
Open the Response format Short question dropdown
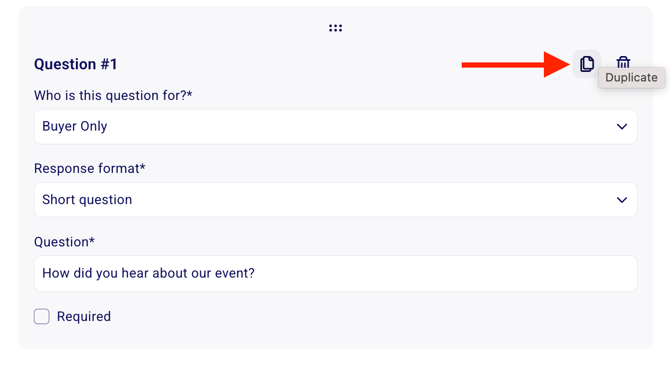[335, 200]
